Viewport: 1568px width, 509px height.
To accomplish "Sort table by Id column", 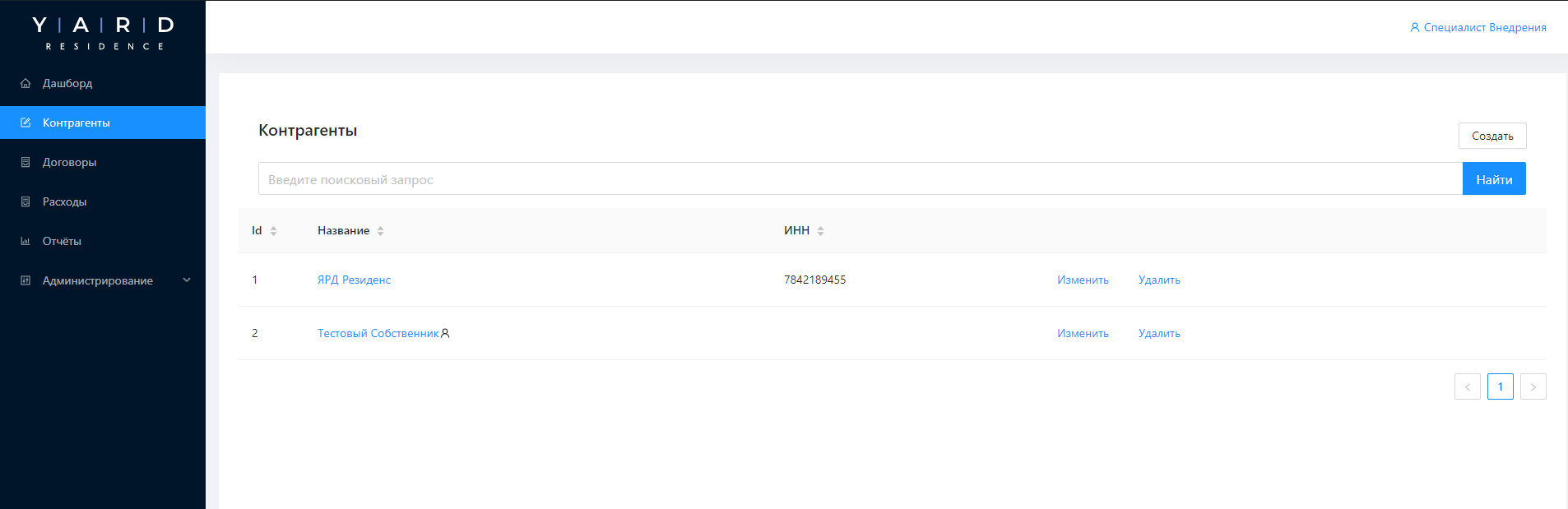I will pos(273,231).
